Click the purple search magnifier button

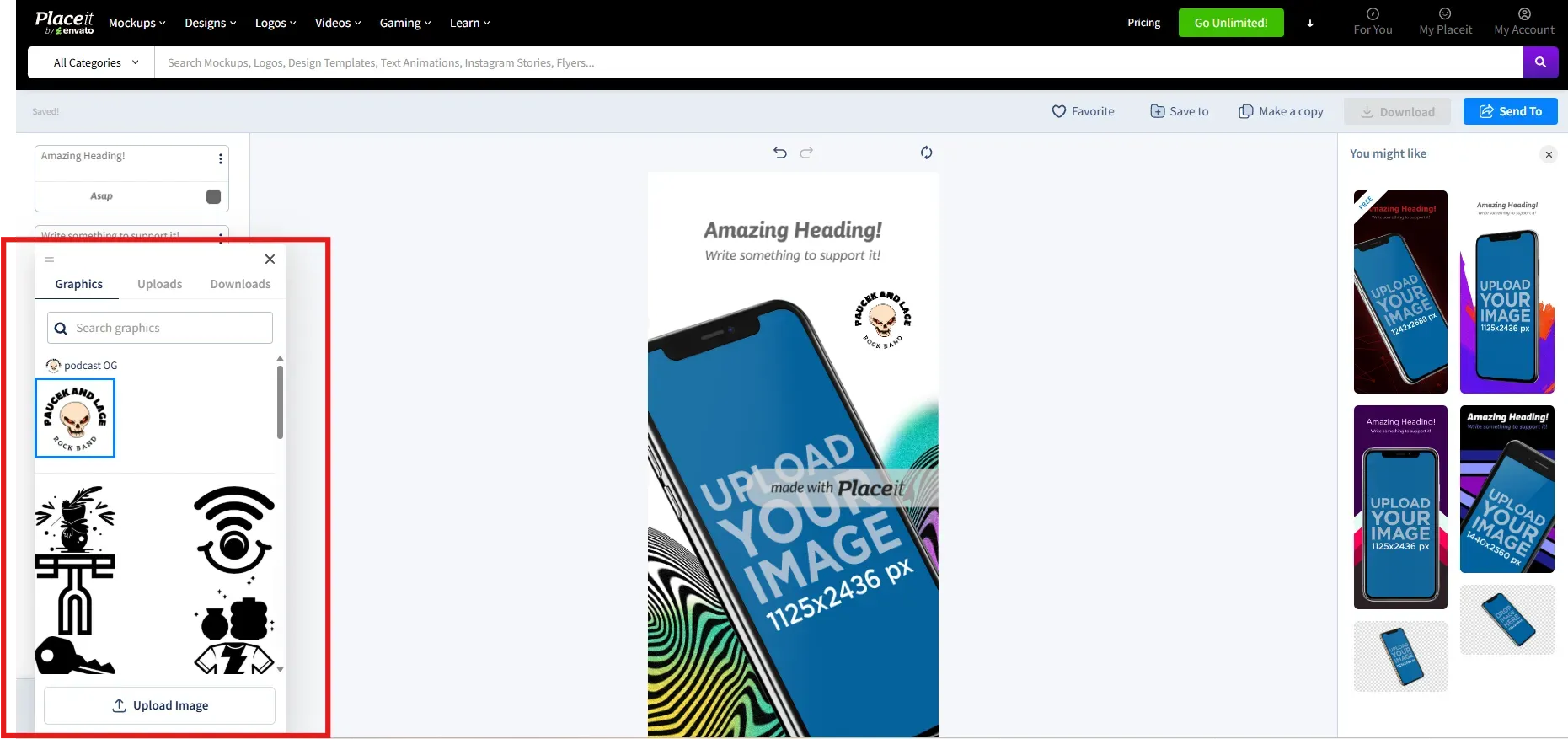(x=1540, y=62)
